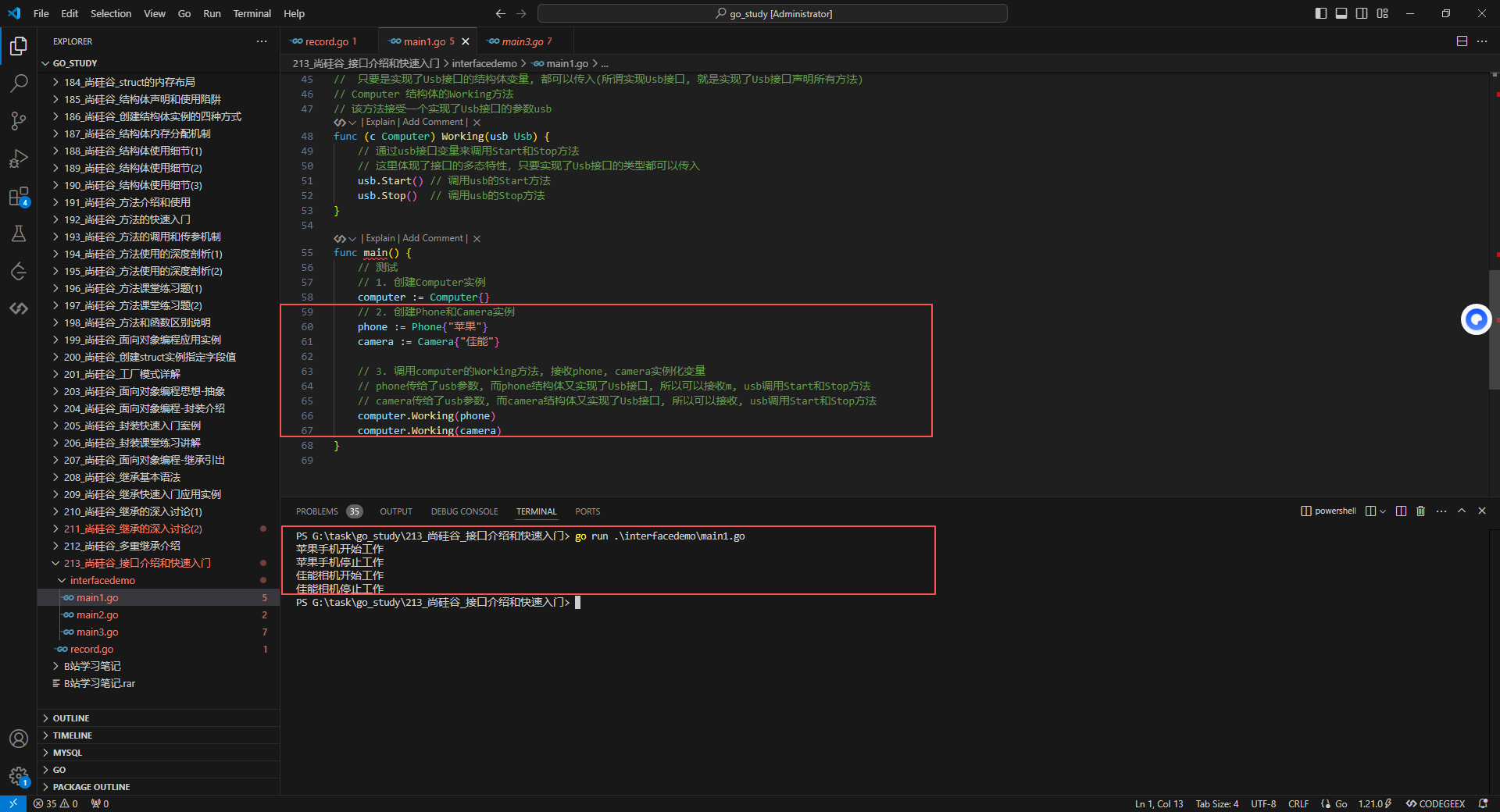This screenshot has width=1500, height=812.
Task: Open terminal panel More Actions ellipsis
Action: (1441, 511)
